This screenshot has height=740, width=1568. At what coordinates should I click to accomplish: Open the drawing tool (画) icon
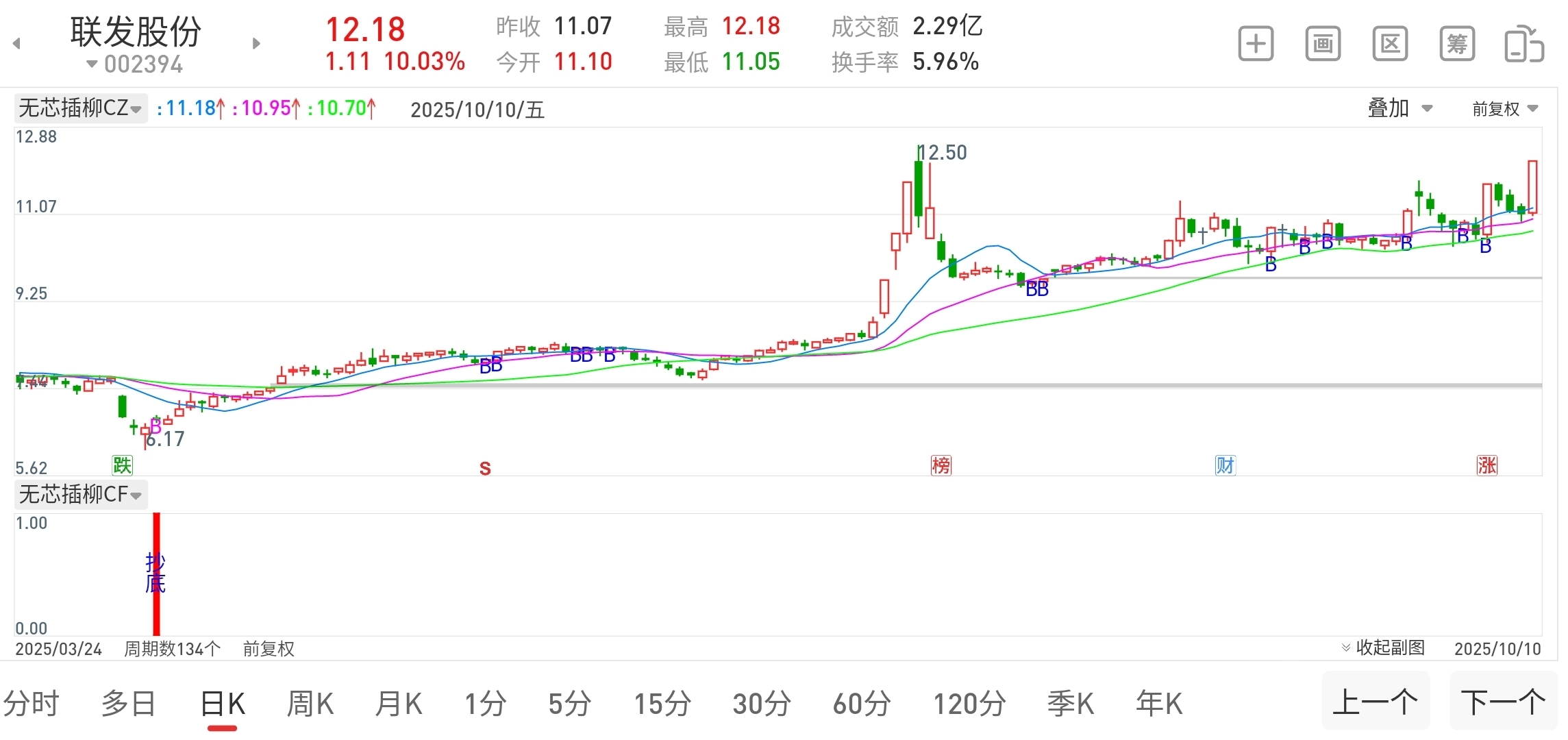pos(1323,45)
